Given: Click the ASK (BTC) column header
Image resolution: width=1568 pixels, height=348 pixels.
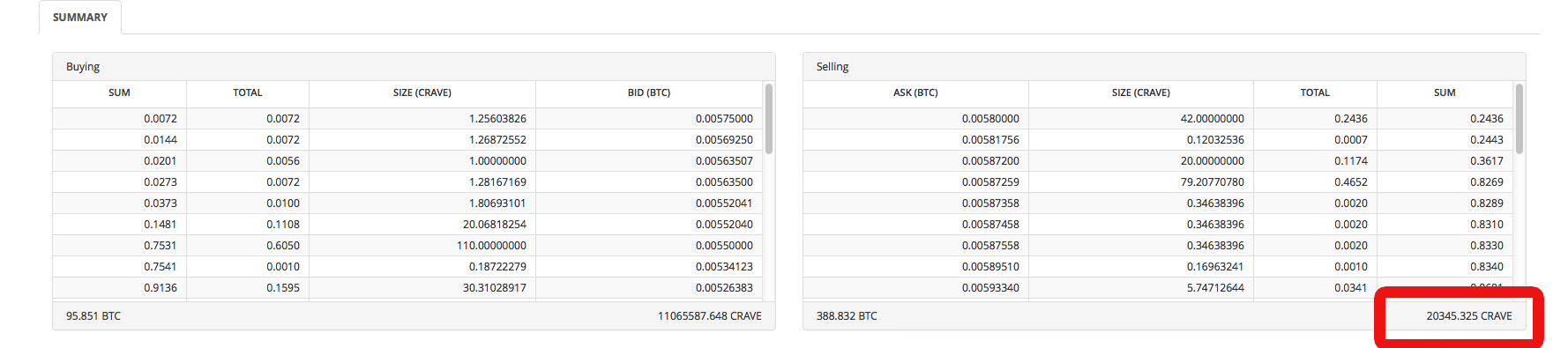Looking at the screenshot, I should [x=915, y=93].
